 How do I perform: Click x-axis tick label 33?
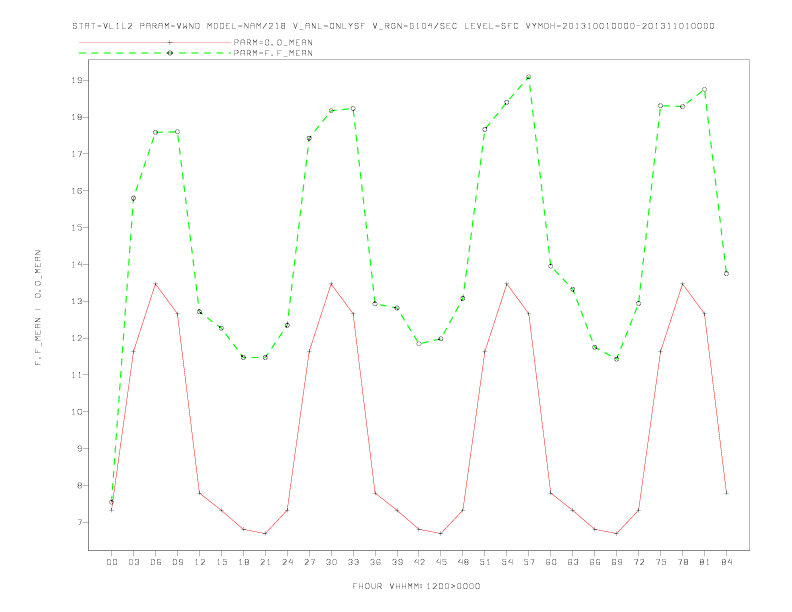[x=353, y=562]
